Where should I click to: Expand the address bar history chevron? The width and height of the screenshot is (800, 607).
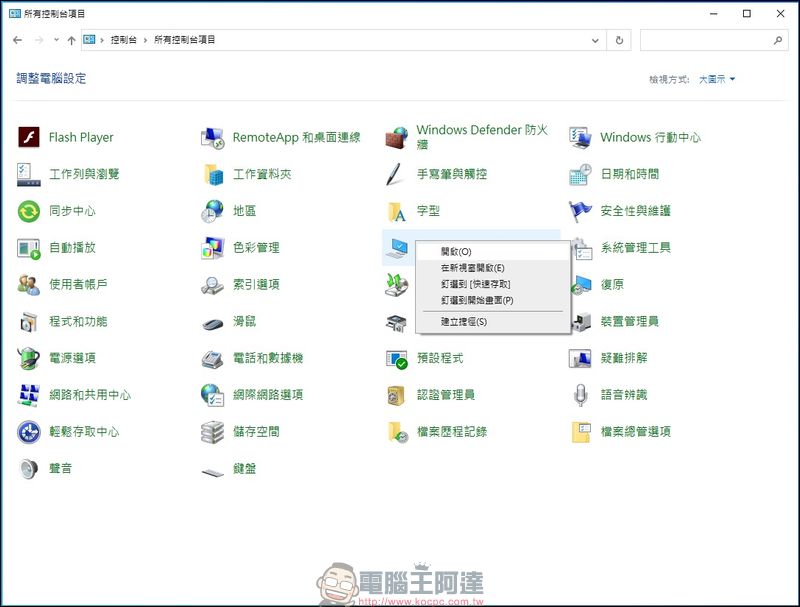(595, 40)
